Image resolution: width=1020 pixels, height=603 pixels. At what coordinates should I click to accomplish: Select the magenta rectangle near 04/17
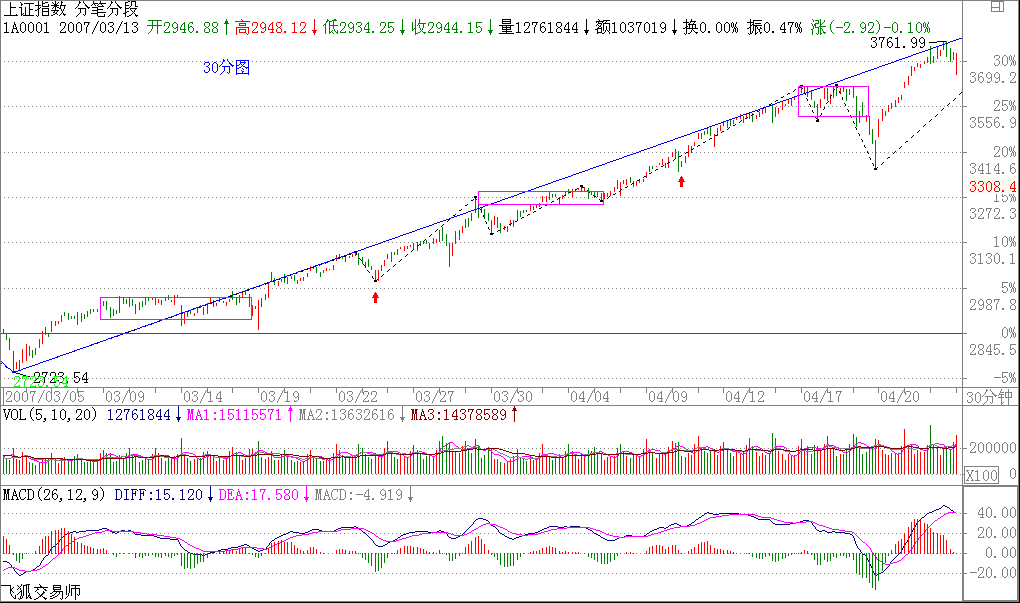[x=833, y=102]
